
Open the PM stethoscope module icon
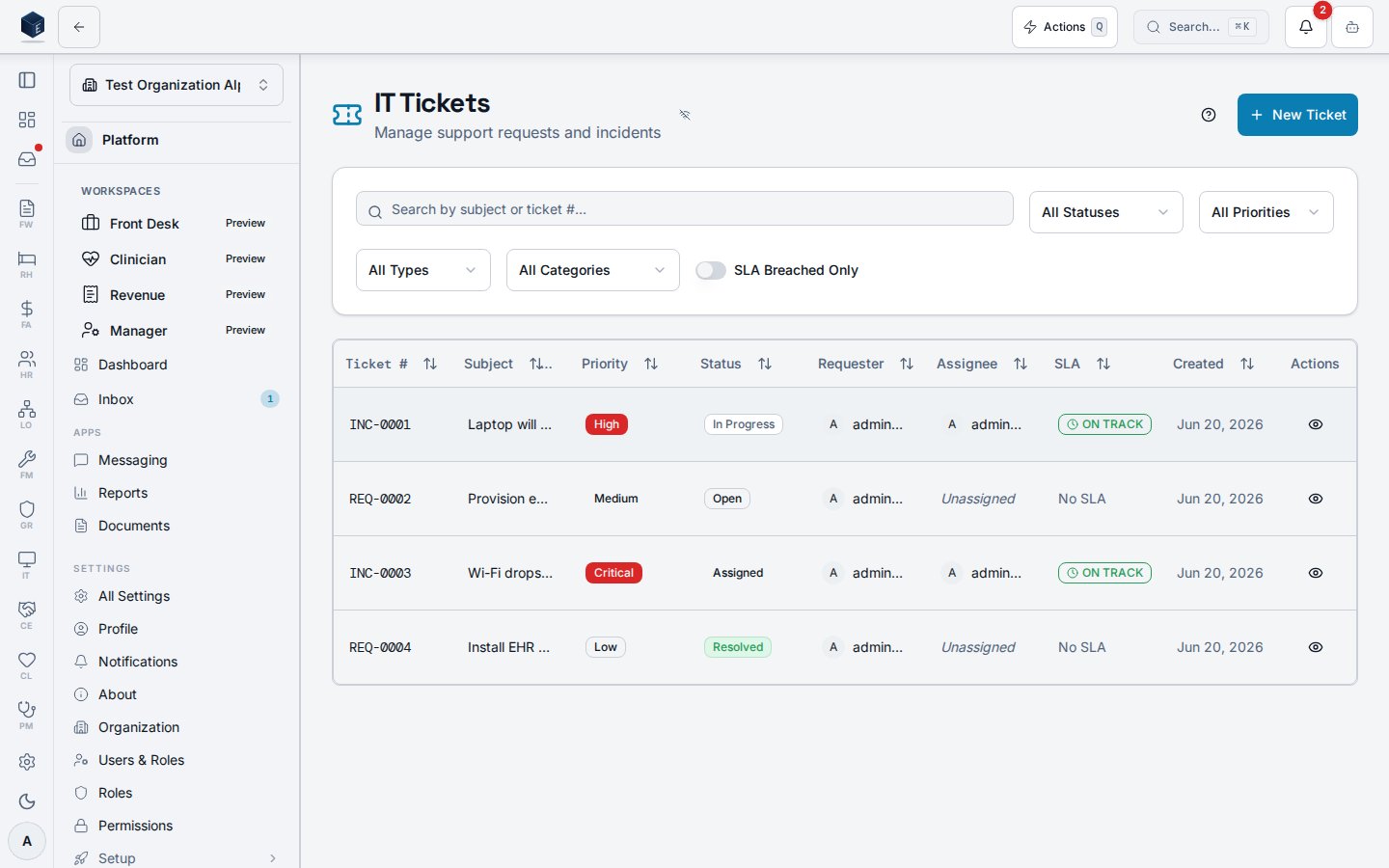27,715
